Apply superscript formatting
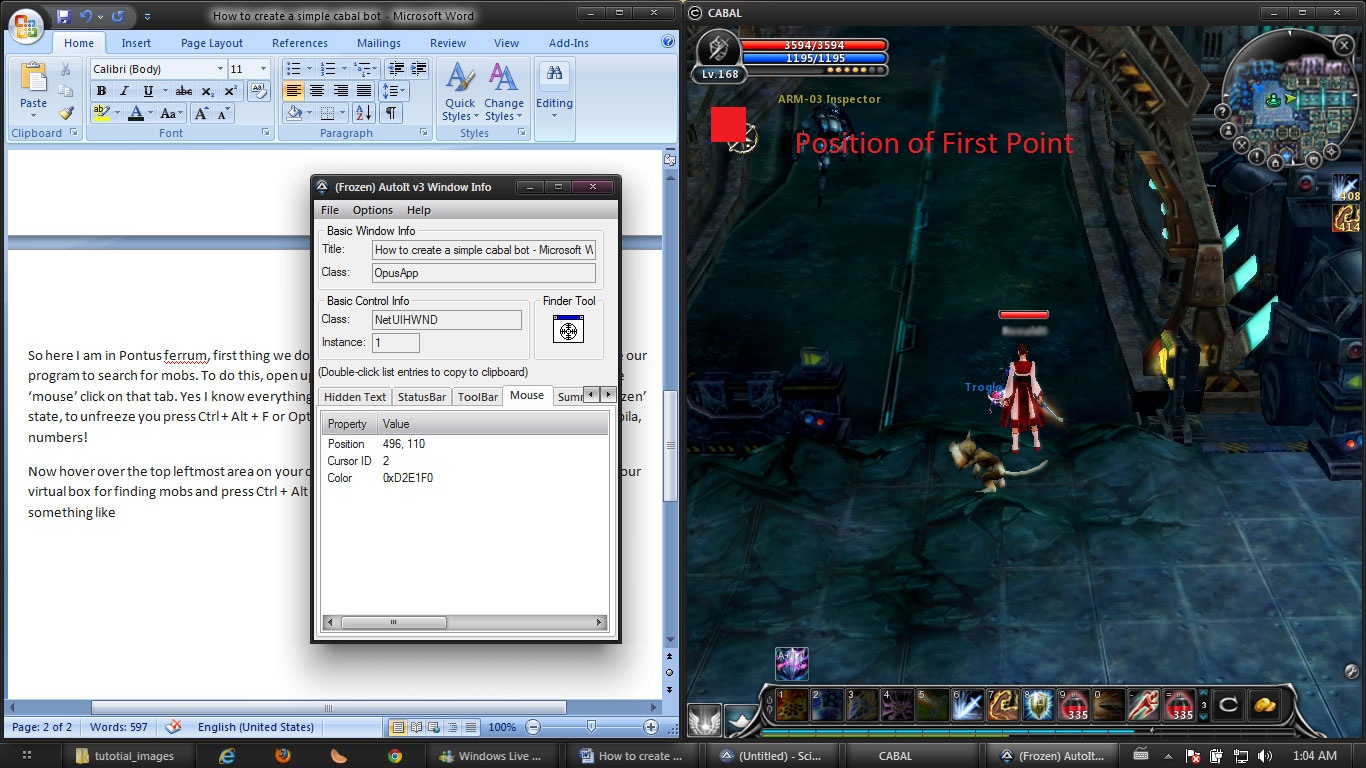The width and height of the screenshot is (1366, 768). pyautogui.click(x=230, y=91)
